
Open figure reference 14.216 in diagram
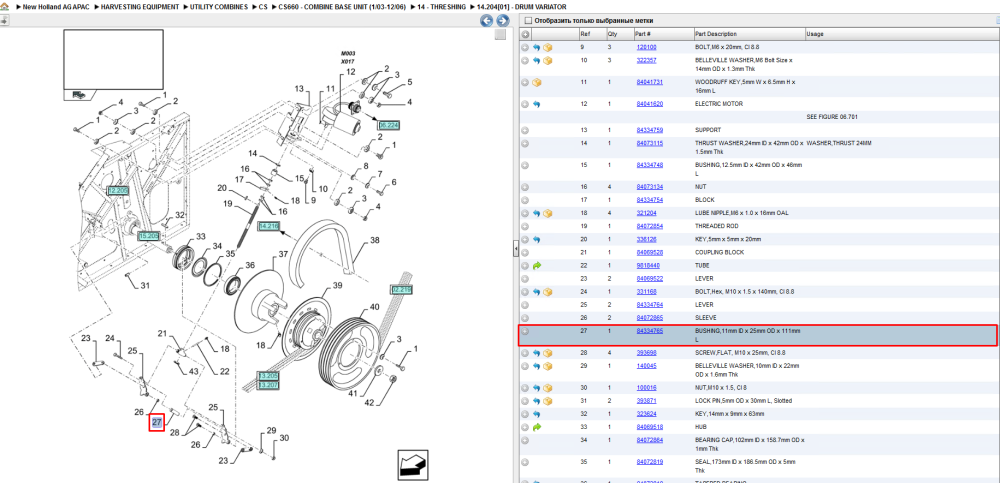[x=269, y=227]
